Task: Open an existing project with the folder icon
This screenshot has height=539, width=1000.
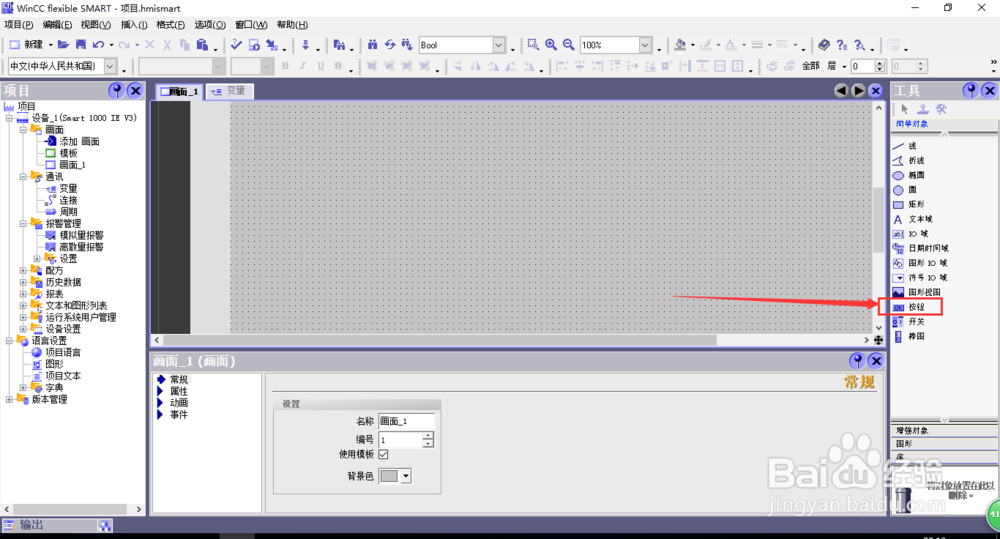Action: coord(63,45)
